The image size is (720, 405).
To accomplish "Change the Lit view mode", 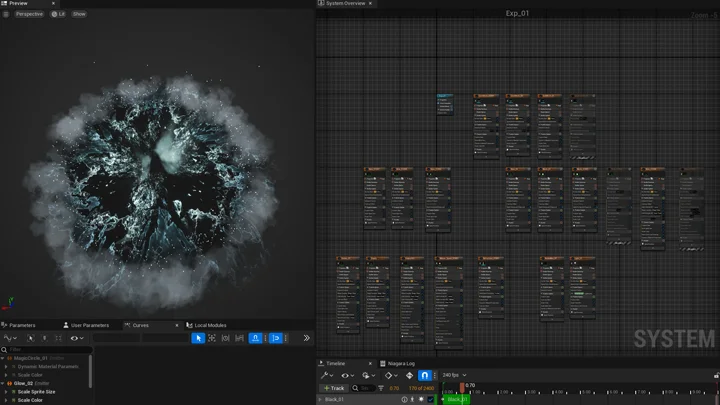I will 58,14.
